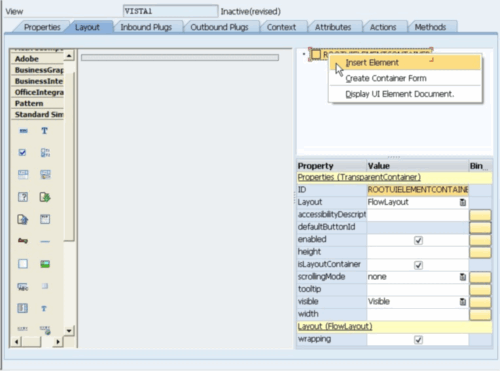Choose the DropDownByKey list icon
Image resolution: width=500 pixels, height=371 pixels.
[45, 174]
